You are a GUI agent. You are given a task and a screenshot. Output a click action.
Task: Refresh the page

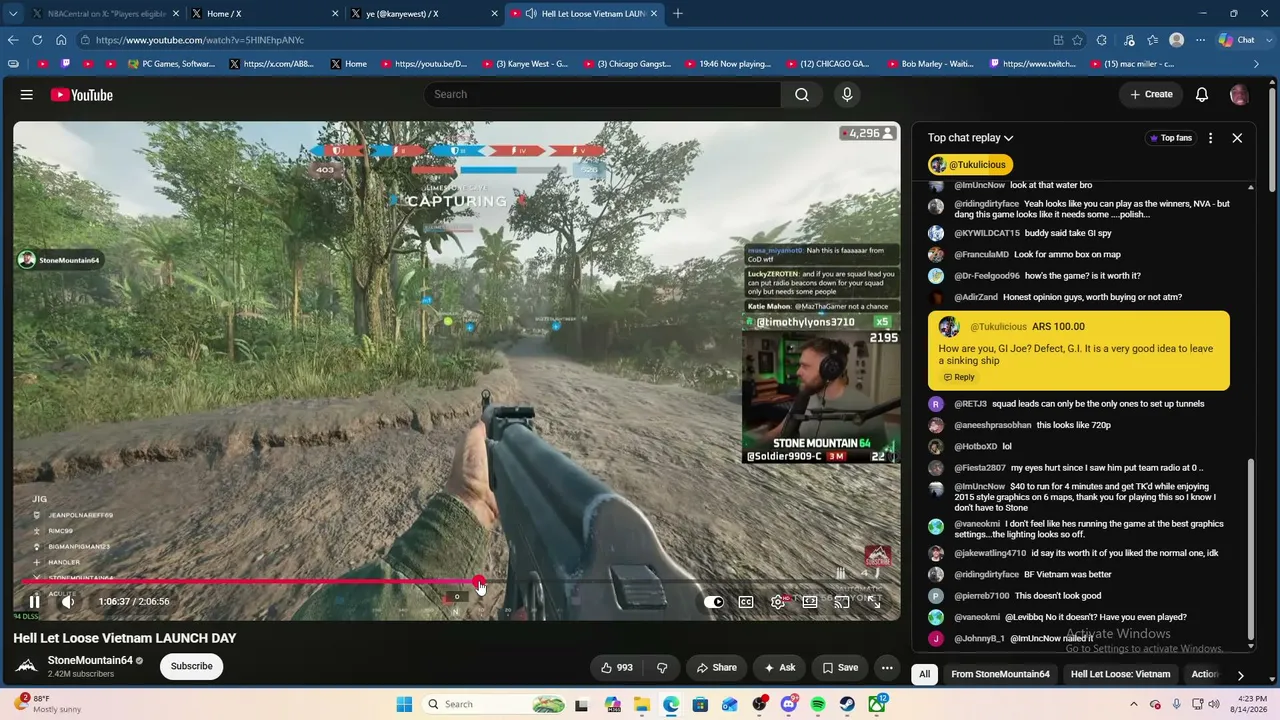pos(37,40)
